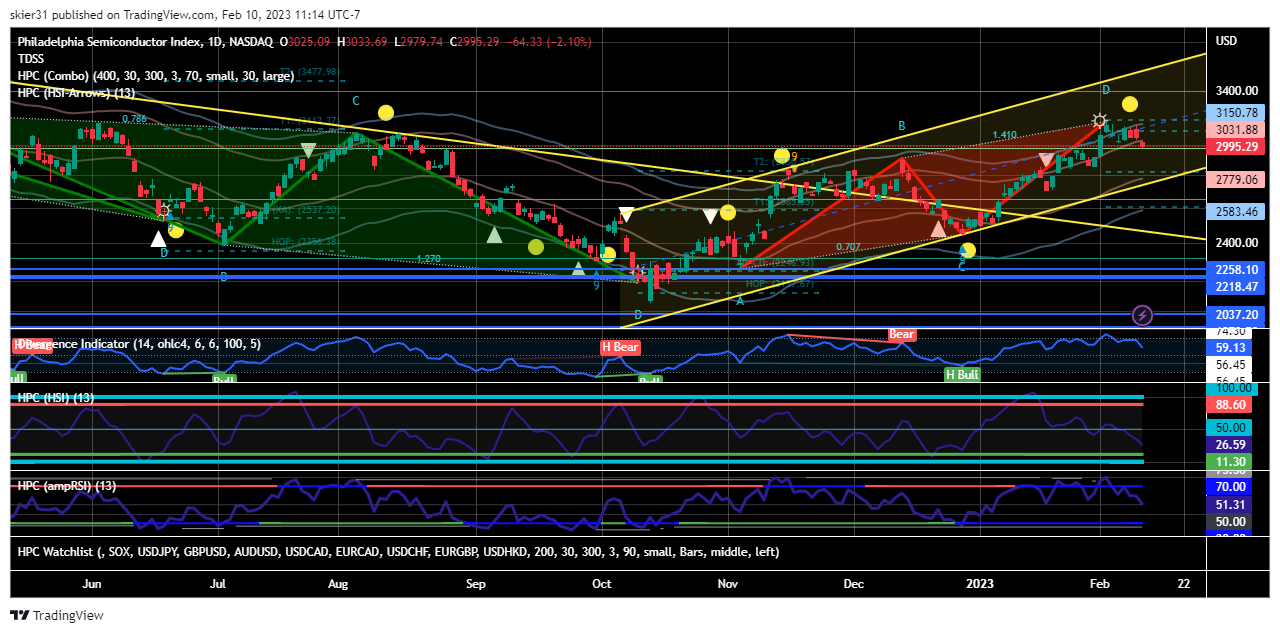Click the red 2995.29 current price label
Viewport: 1280px width, 633px height.
pyautogui.click(x=1236, y=147)
